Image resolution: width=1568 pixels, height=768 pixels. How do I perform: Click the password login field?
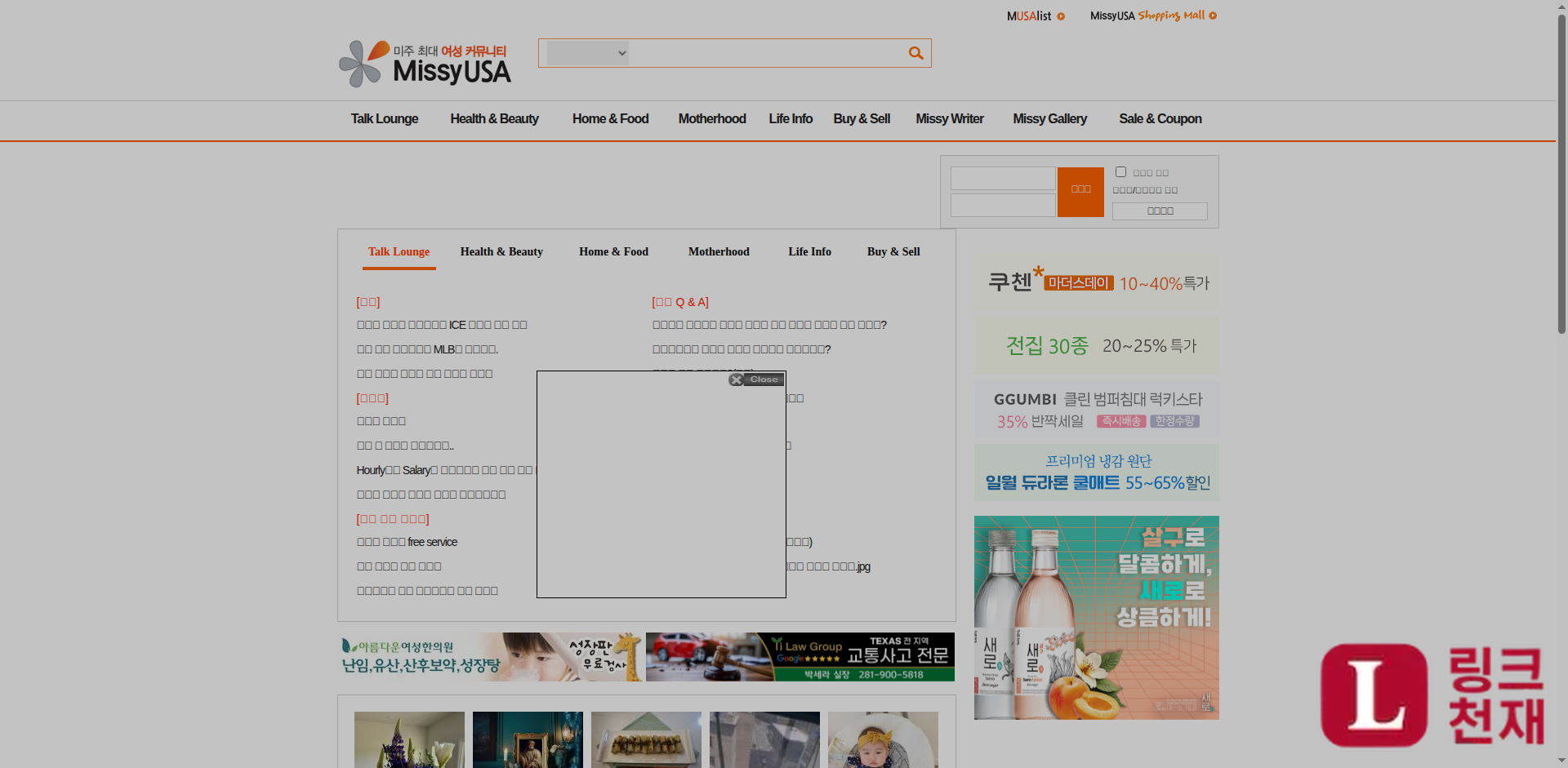click(x=1003, y=205)
